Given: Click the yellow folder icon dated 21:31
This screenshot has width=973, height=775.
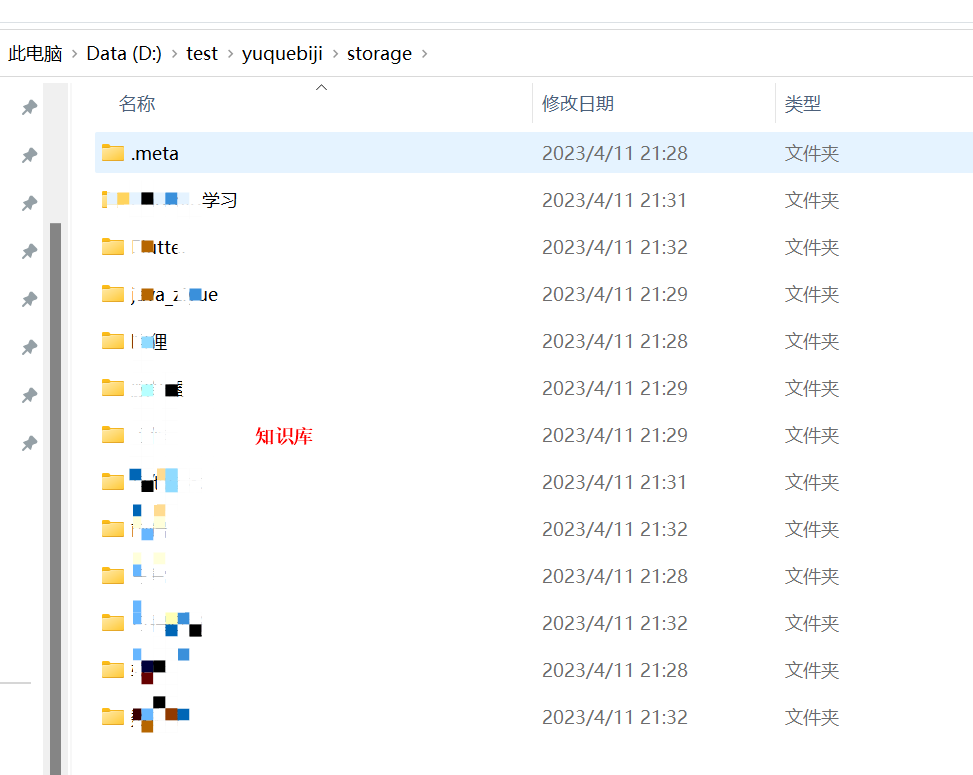Looking at the screenshot, I should [112, 481].
